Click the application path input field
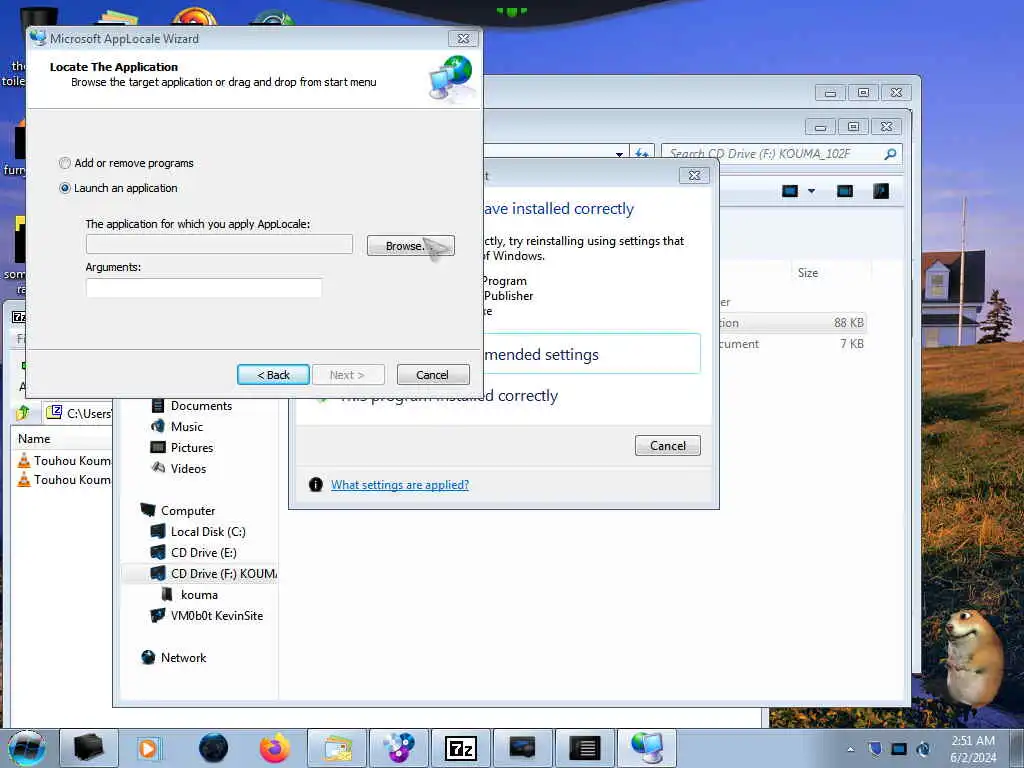 [219, 244]
